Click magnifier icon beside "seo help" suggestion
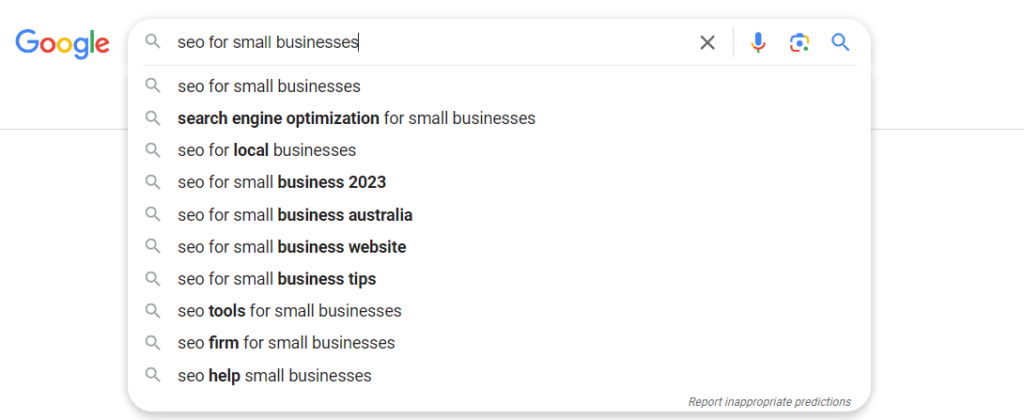 pos(153,376)
